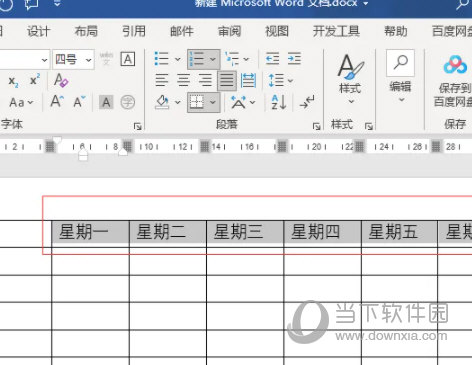Click the multilevel list icon

pos(232,59)
